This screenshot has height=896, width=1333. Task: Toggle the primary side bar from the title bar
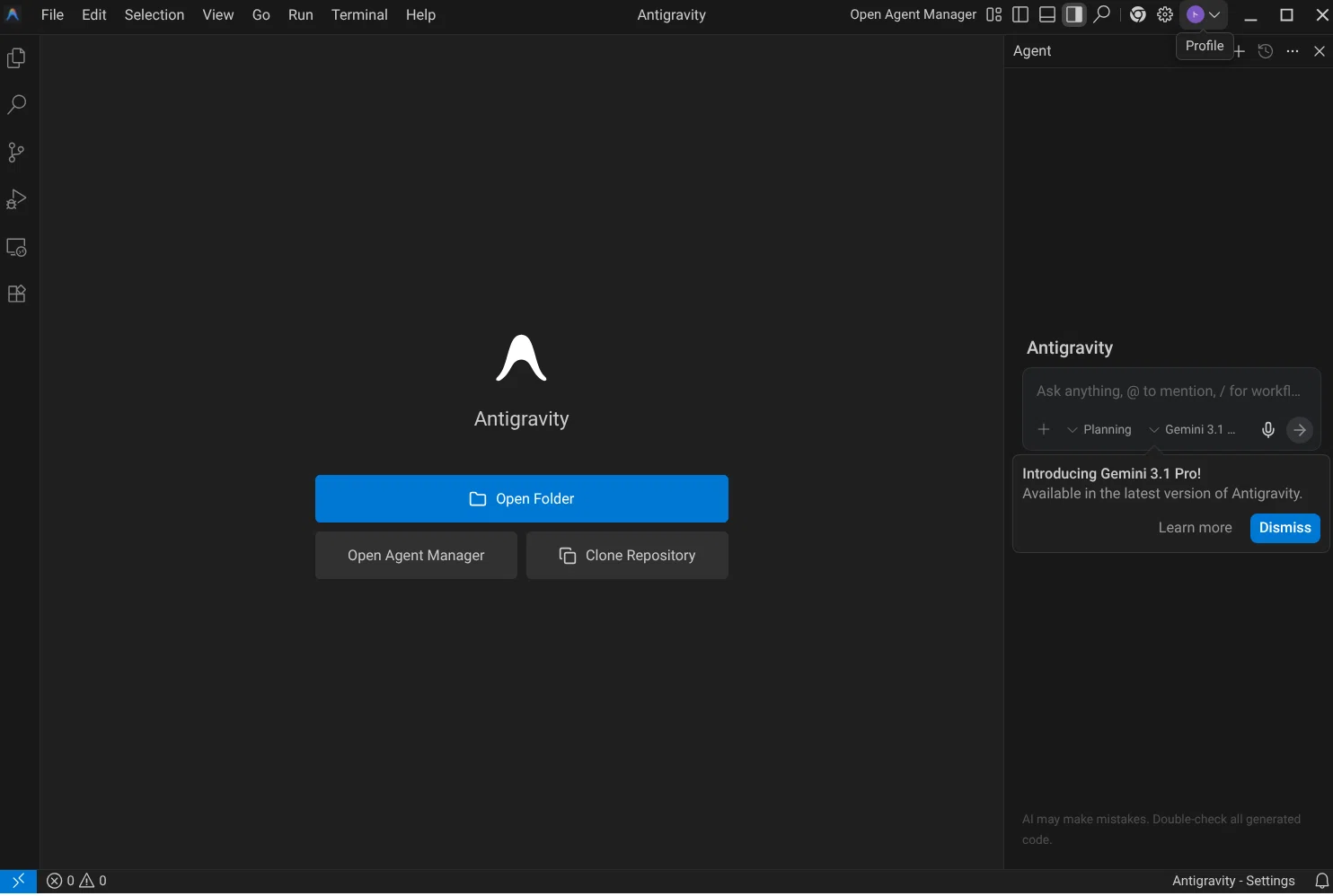(x=1020, y=14)
